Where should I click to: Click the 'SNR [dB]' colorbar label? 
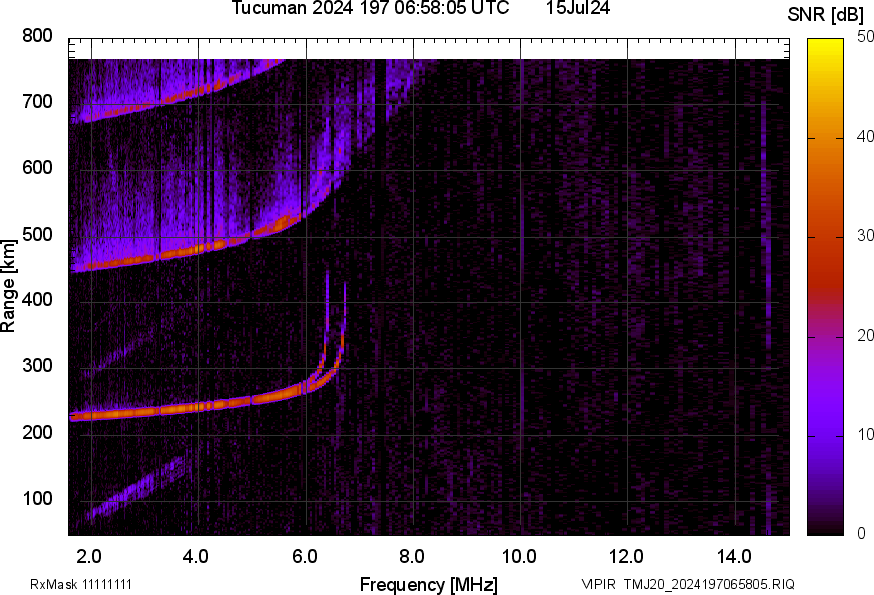(x=825, y=15)
